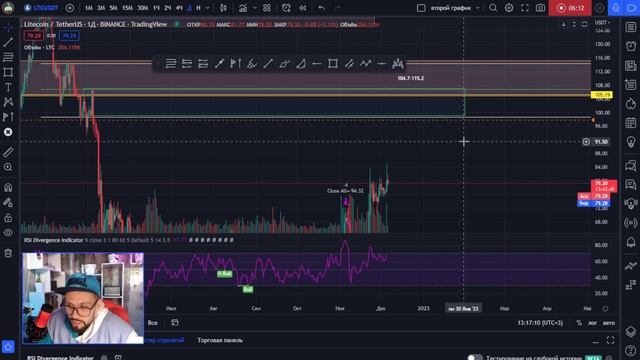Click the 91.50 price plus button

tap(586, 142)
